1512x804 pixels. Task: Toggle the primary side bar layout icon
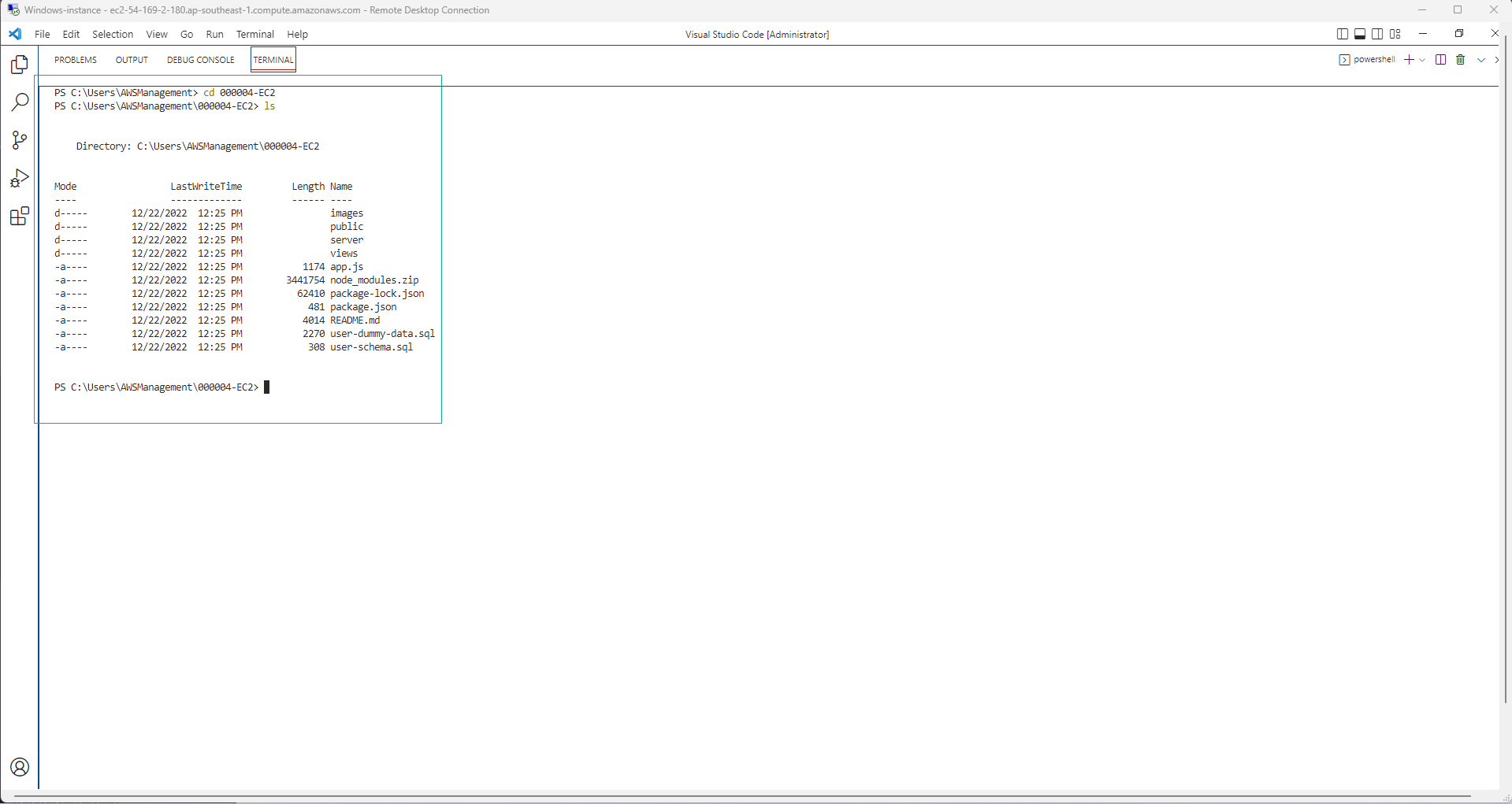point(1343,34)
